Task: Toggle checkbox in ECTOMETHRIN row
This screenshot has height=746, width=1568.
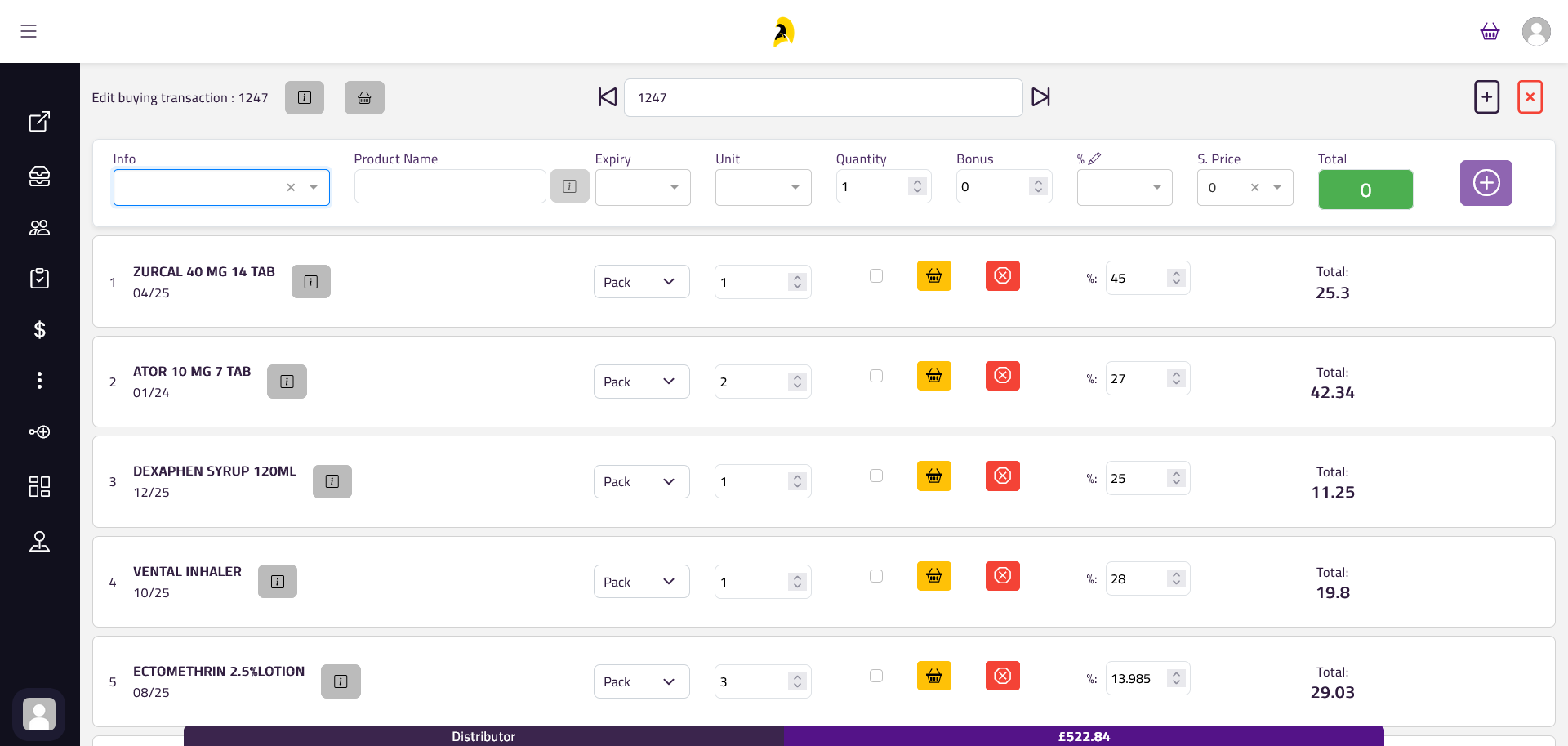Action: click(x=876, y=676)
